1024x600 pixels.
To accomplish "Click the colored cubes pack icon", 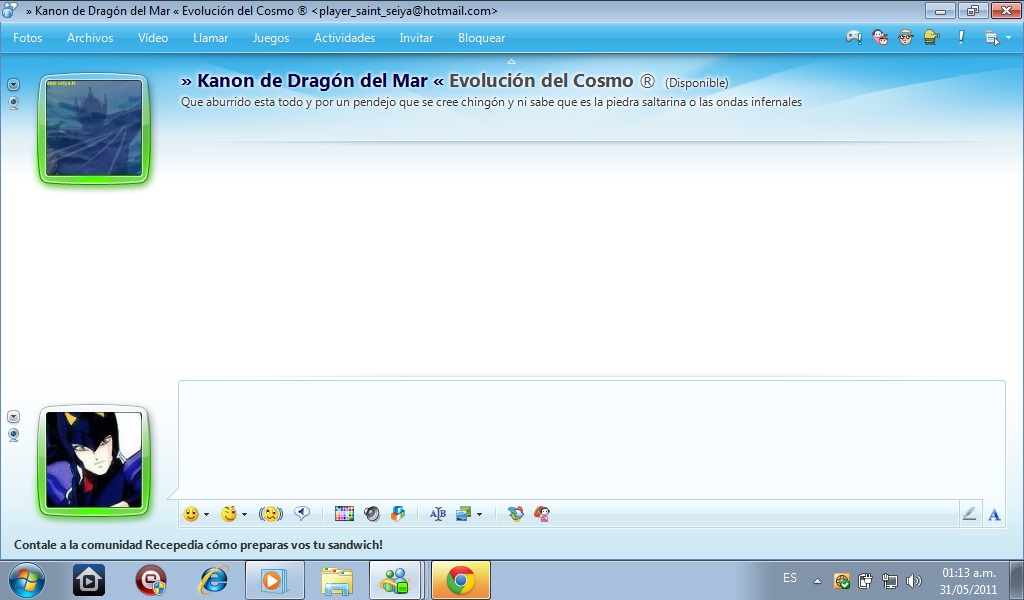I will pos(398,514).
